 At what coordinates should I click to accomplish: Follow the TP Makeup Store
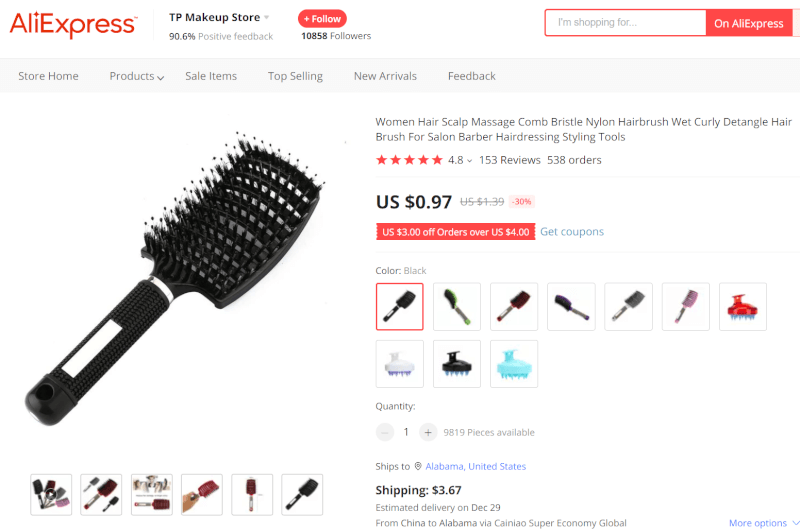tap(322, 19)
